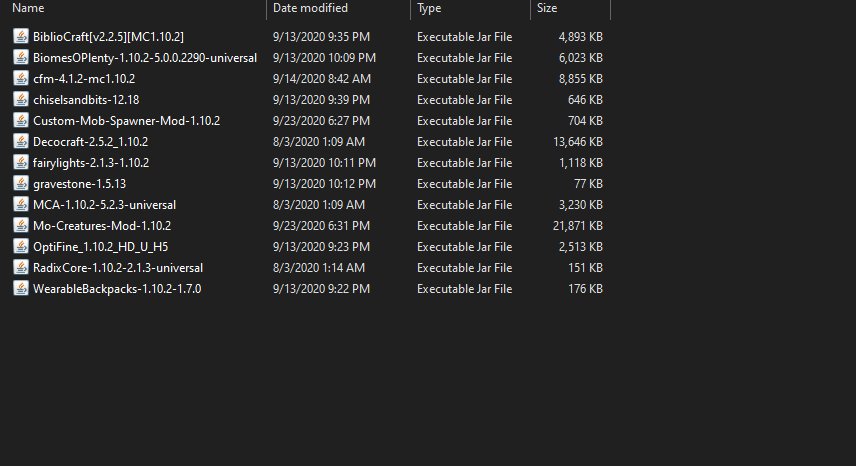
Task: Click the 1,118 KB size value
Action: tap(581, 163)
